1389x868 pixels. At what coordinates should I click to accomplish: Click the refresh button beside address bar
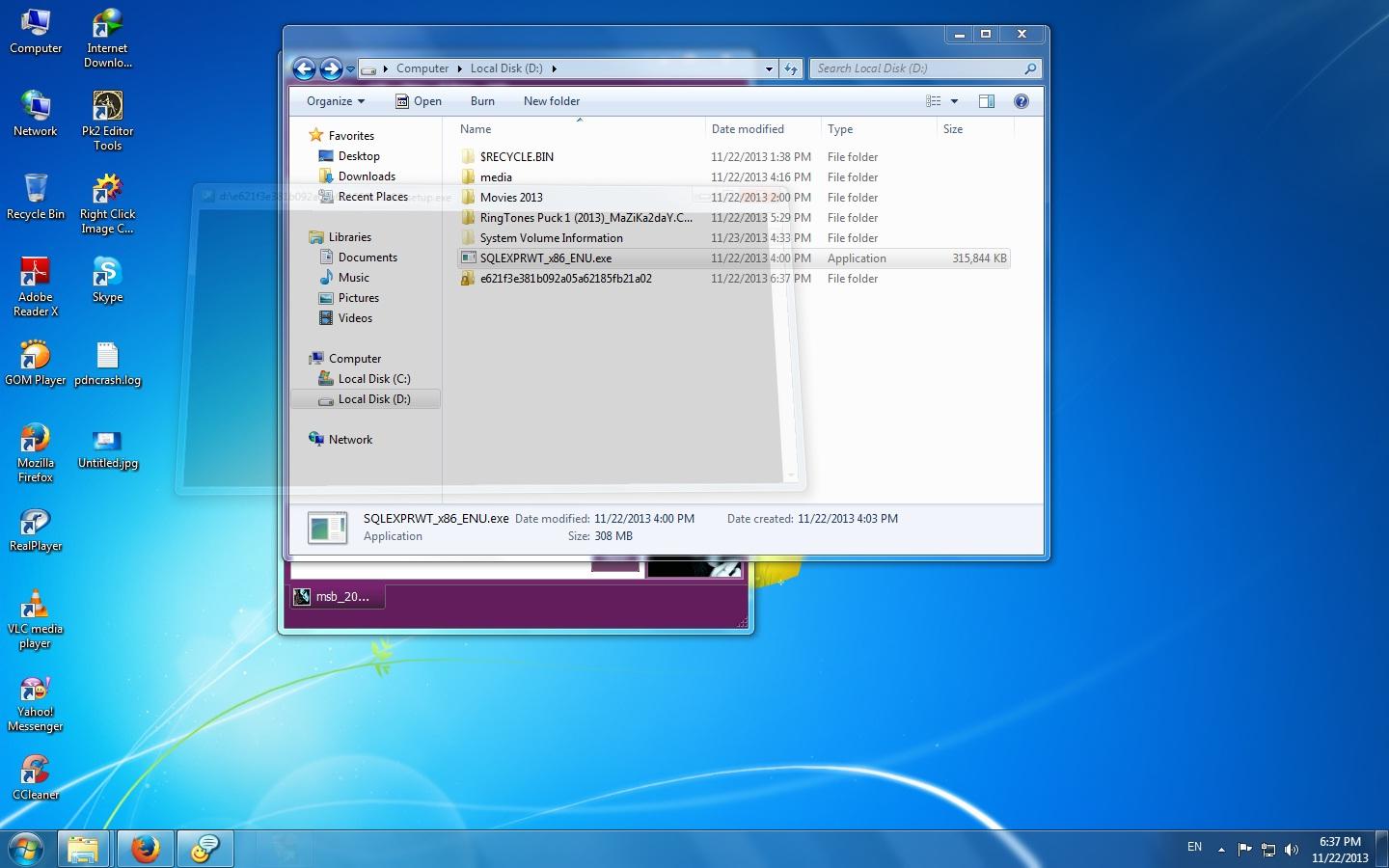pos(791,68)
